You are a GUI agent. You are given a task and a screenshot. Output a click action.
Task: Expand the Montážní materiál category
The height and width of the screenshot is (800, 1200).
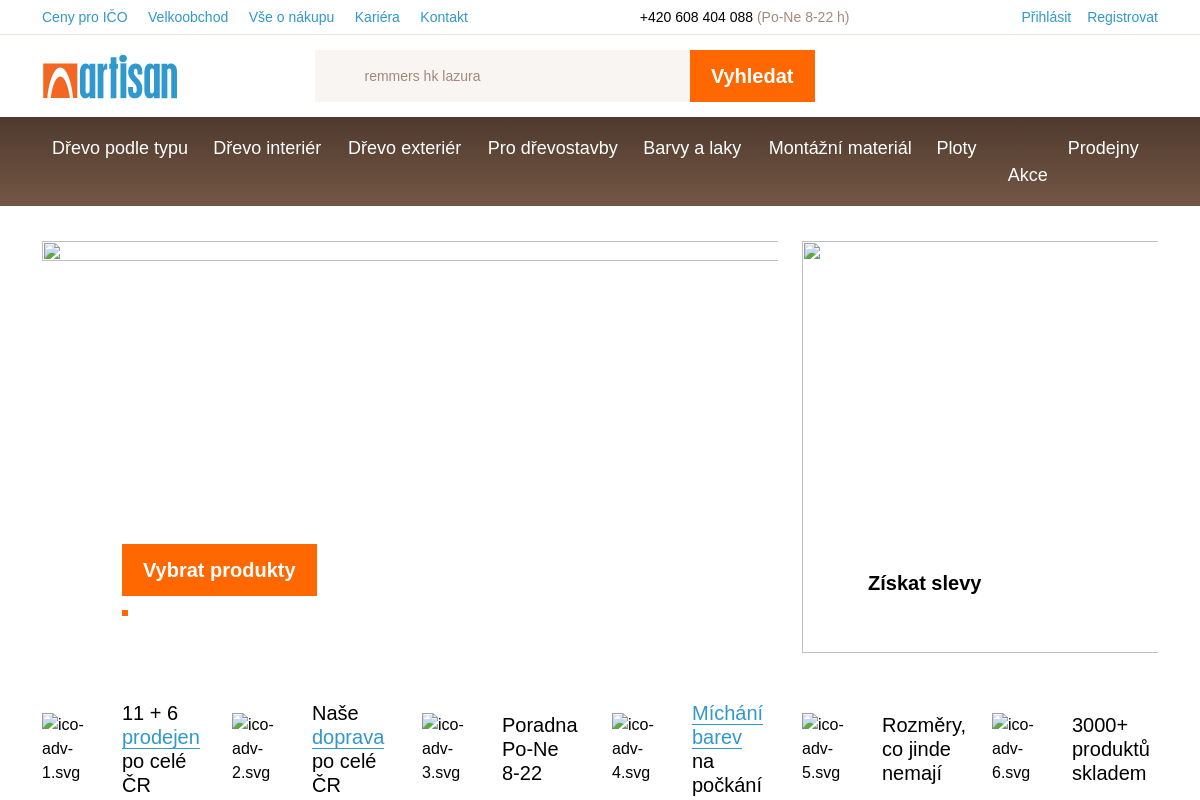pos(840,148)
